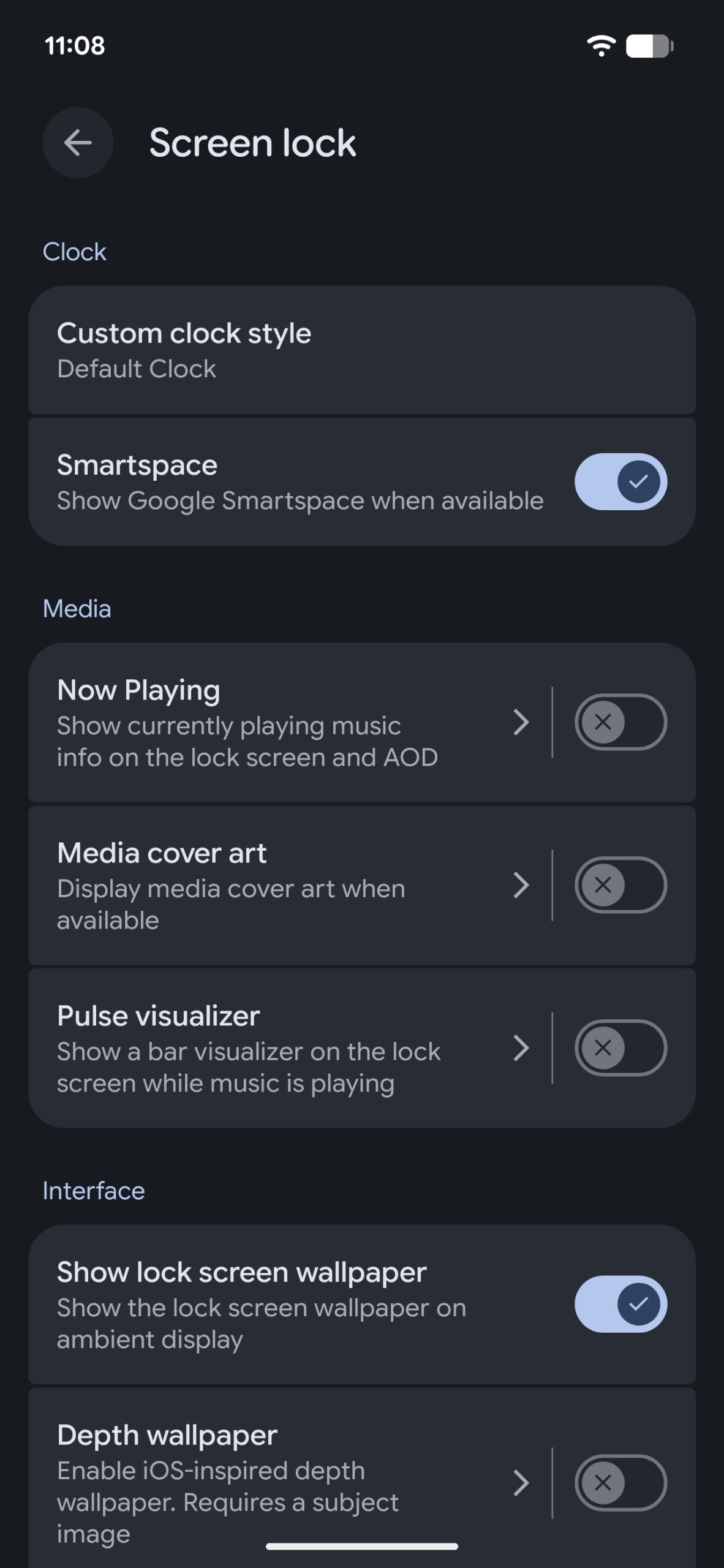724x1568 pixels.
Task: Tap the battery status icon
Action: tap(649, 46)
